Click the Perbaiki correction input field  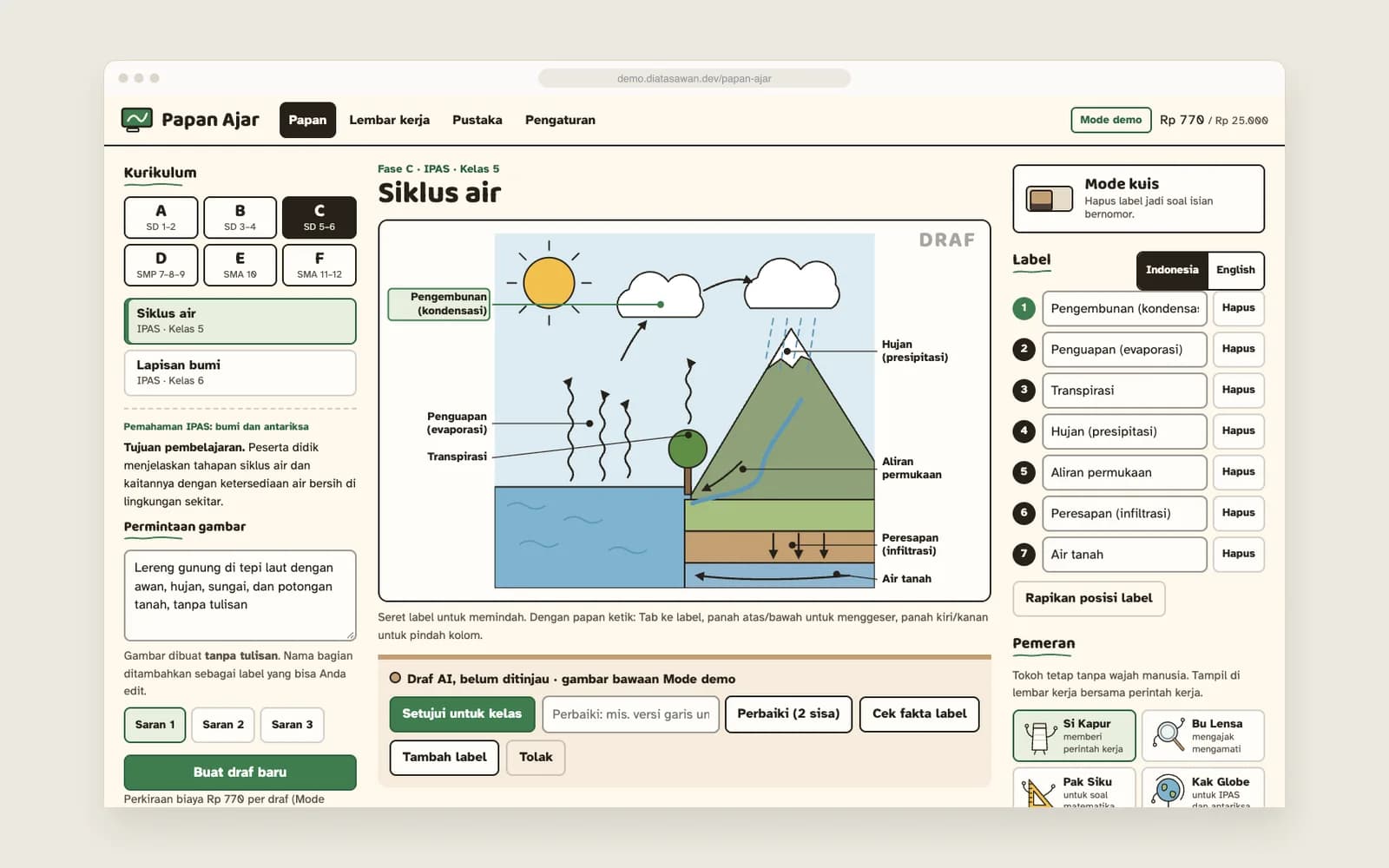630,714
